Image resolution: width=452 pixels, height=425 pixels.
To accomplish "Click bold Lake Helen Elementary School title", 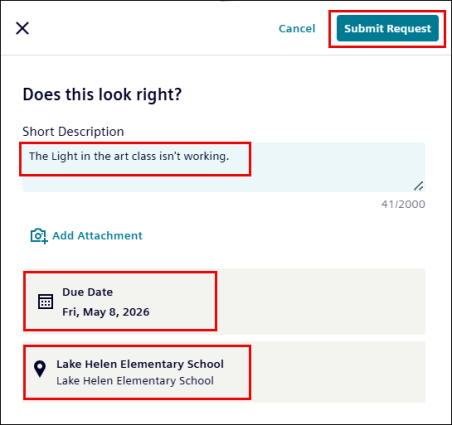I will click(140, 364).
